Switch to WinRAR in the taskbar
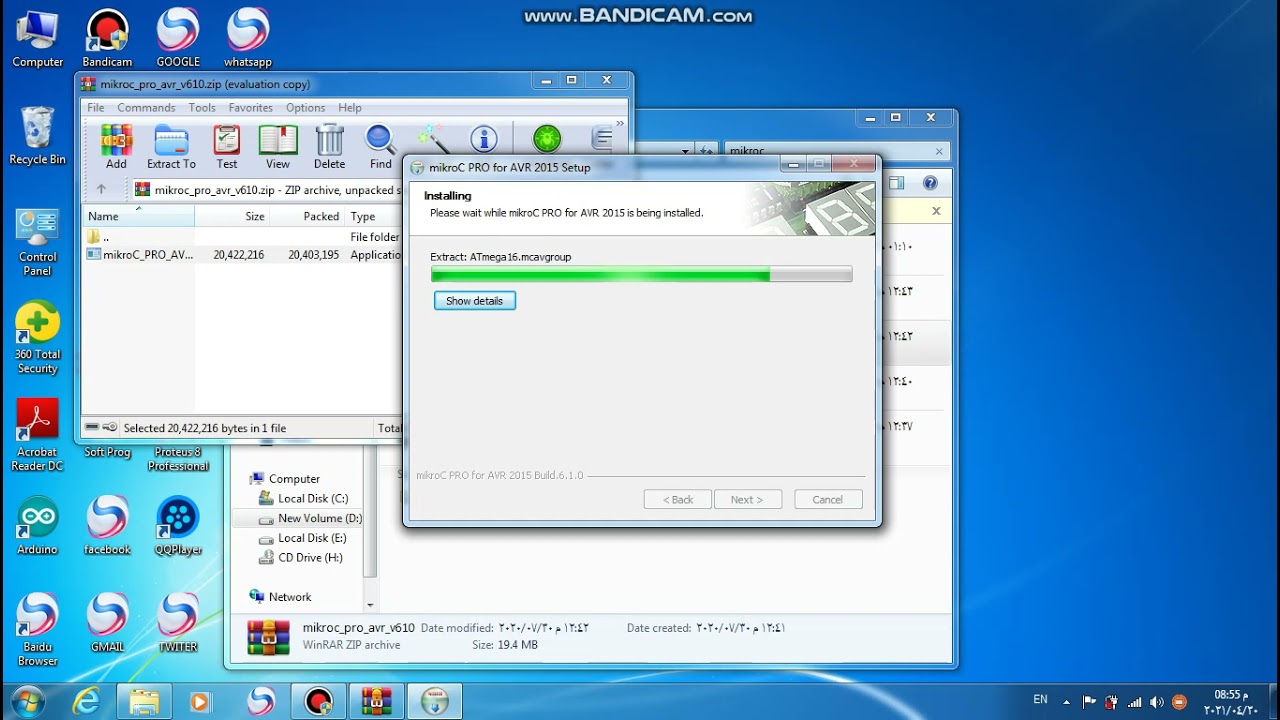Viewport: 1280px width, 720px height. pyautogui.click(x=377, y=701)
